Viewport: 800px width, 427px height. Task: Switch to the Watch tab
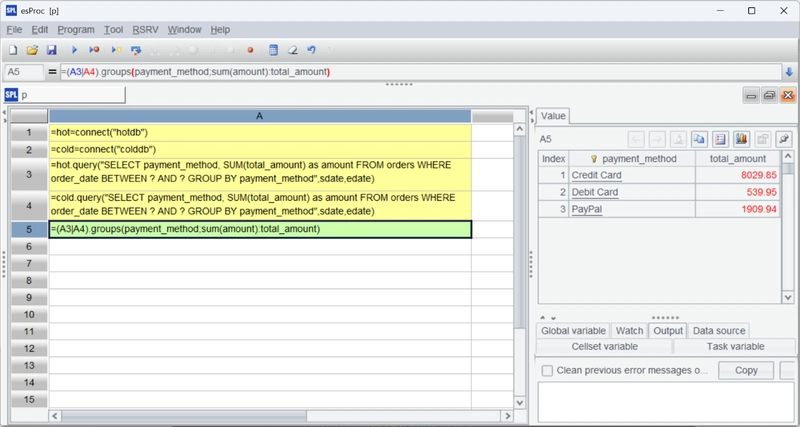pyautogui.click(x=629, y=331)
